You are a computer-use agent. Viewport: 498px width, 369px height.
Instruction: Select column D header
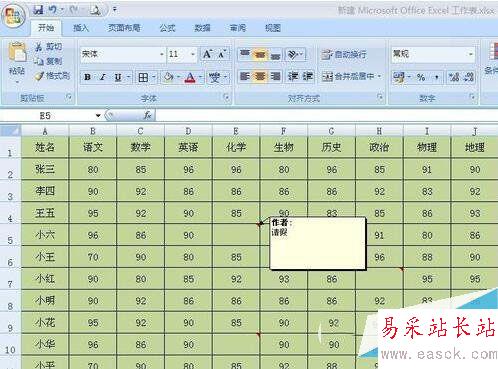pos(188,131)
